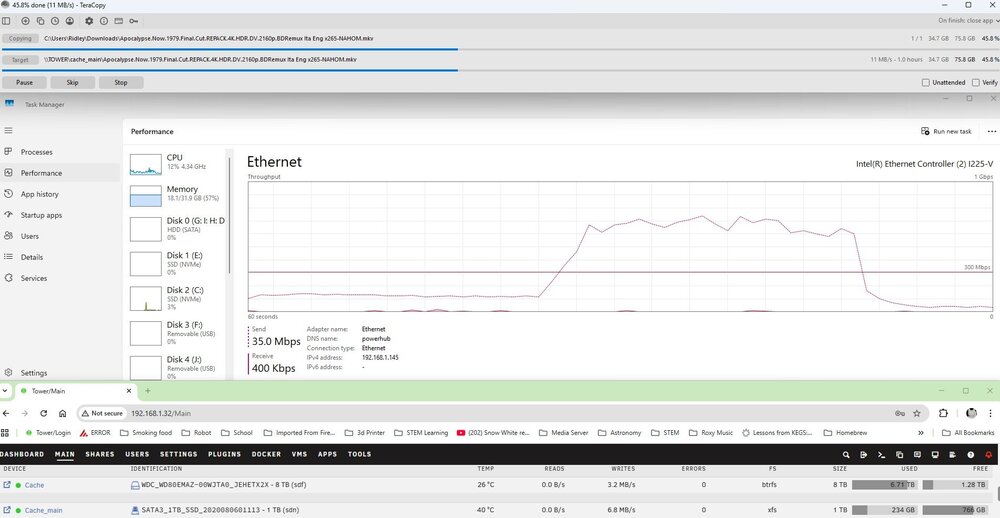This screenshot has height=518, width=1000.
Task: Click the Ethernet throughput graph
Action: (621, 247)
